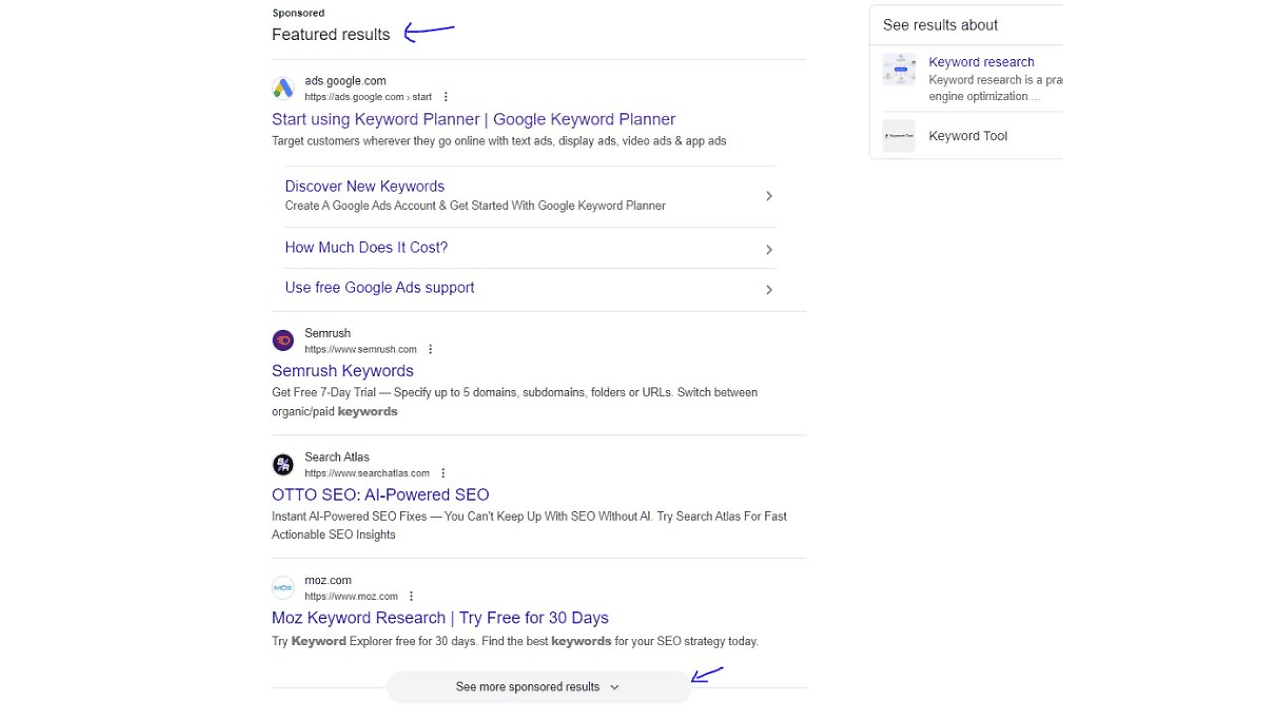Click the Semrush favicon logo
1280x720 pixels.
point(283,341)
